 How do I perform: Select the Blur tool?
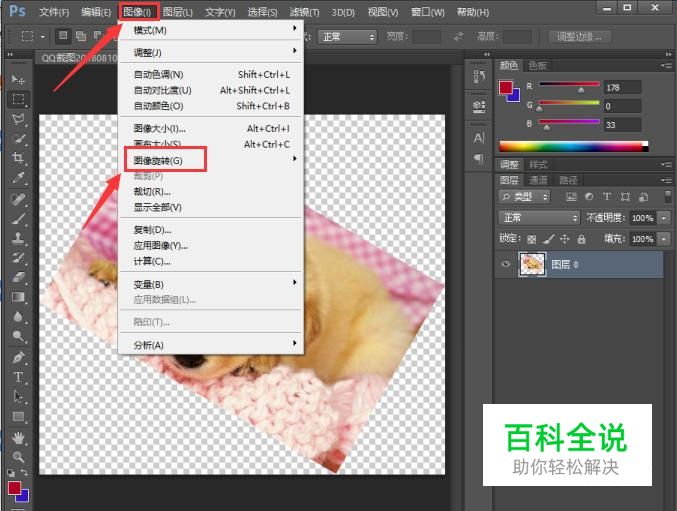point(18,317)
